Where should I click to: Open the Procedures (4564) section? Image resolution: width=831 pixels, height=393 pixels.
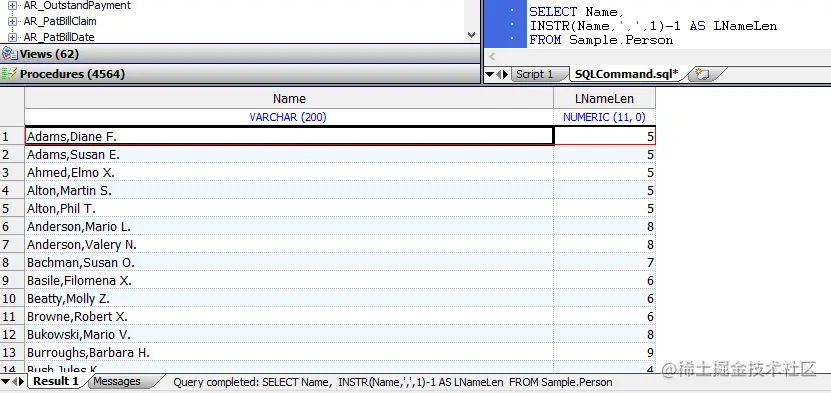[240, 74]
